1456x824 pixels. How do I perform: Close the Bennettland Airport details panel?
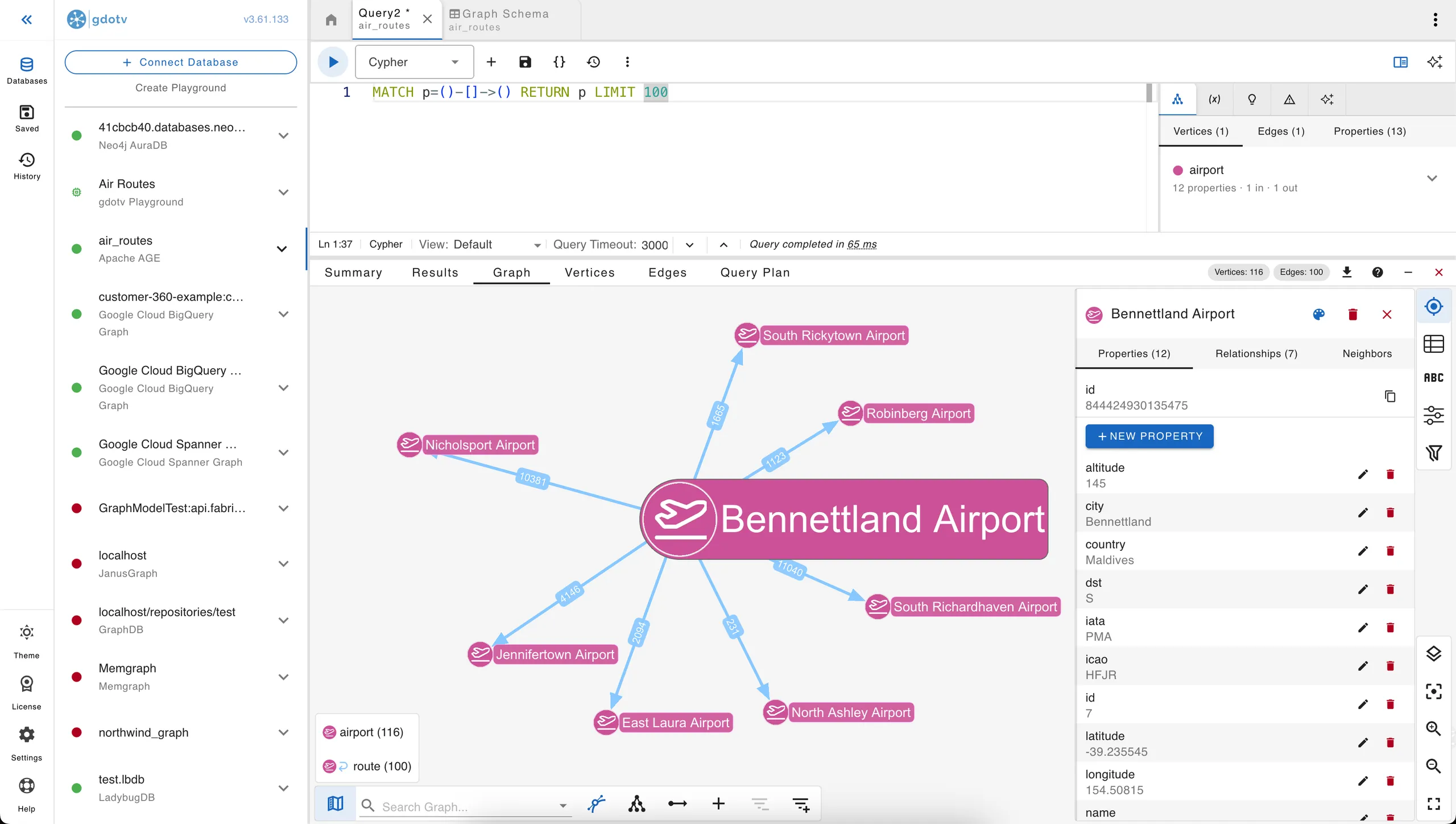pos(1387,315)
